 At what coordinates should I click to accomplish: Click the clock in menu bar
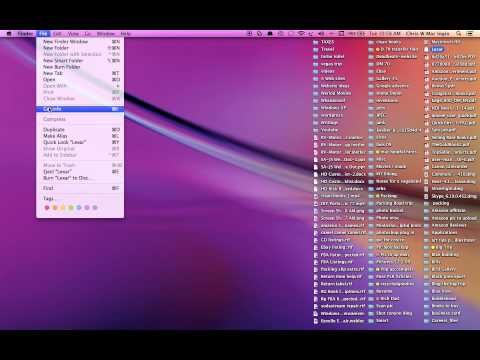(385, 34)
